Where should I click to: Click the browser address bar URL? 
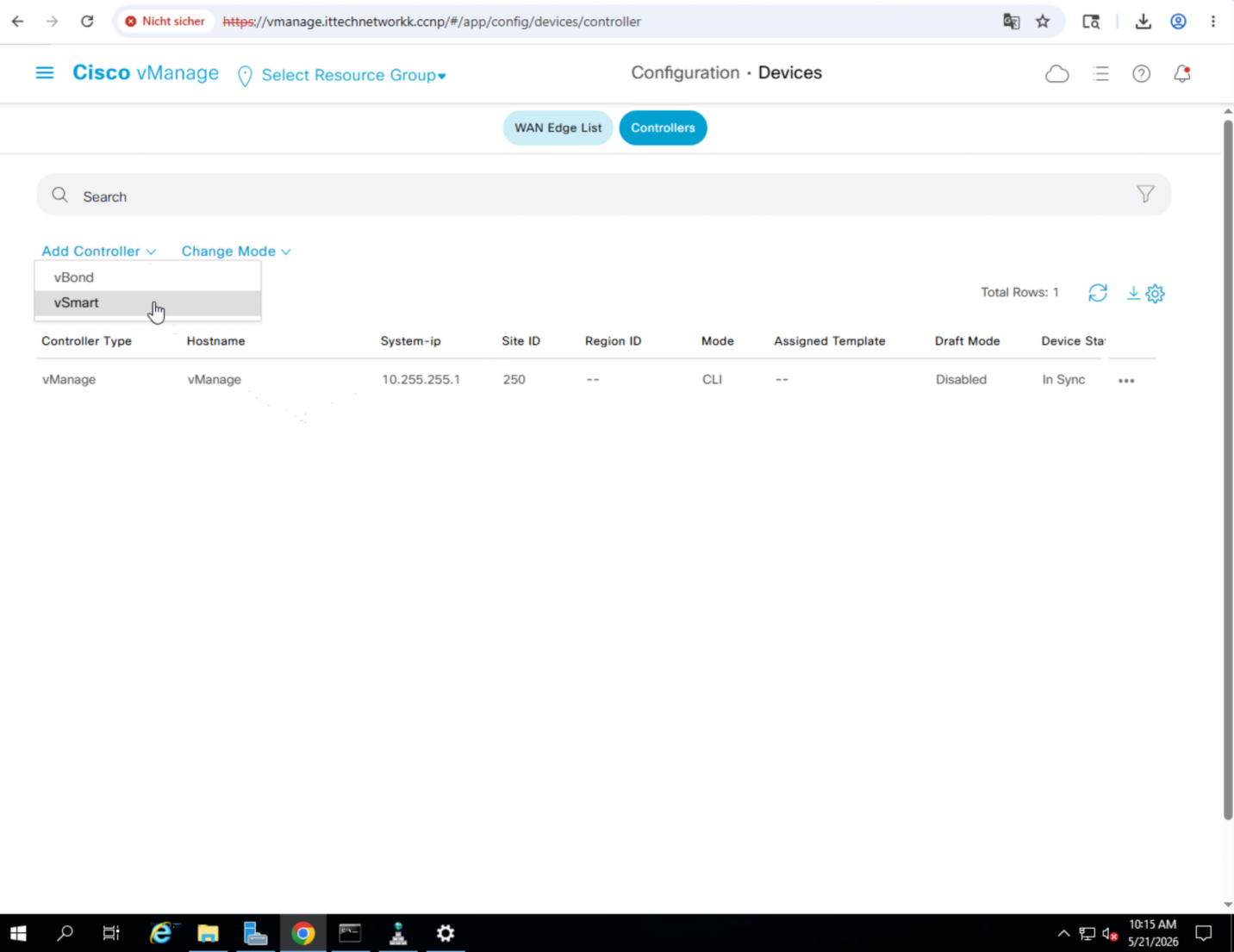[x=432, y=22]
